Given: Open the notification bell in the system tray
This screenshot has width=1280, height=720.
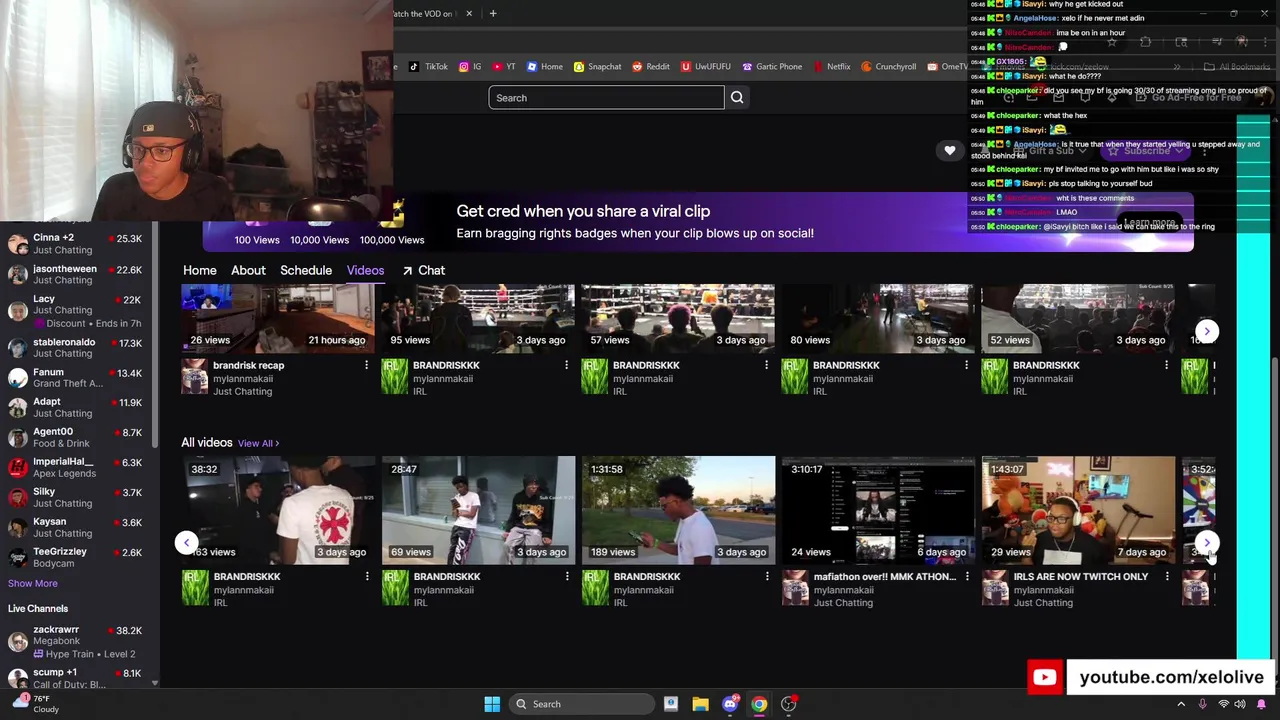Looking at the screenshot, I should [x=1262, y=704].
